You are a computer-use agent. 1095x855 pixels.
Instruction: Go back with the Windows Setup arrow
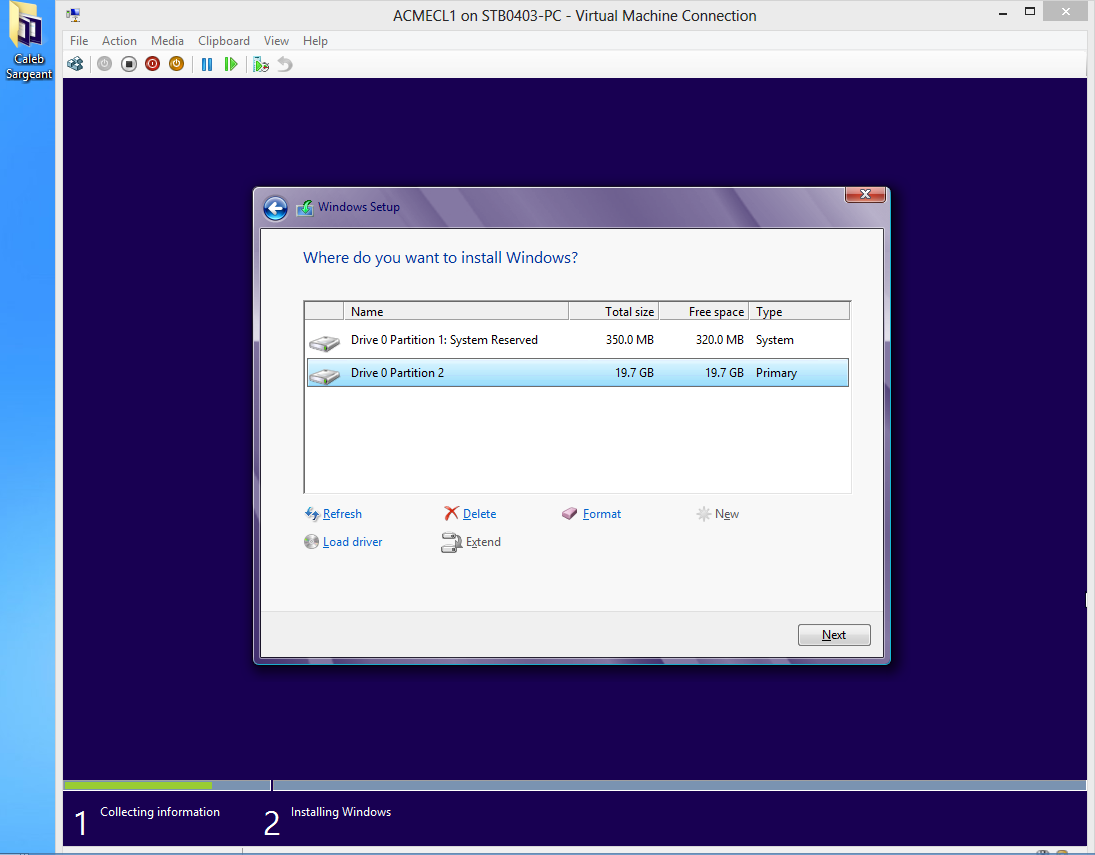(275, 208)
